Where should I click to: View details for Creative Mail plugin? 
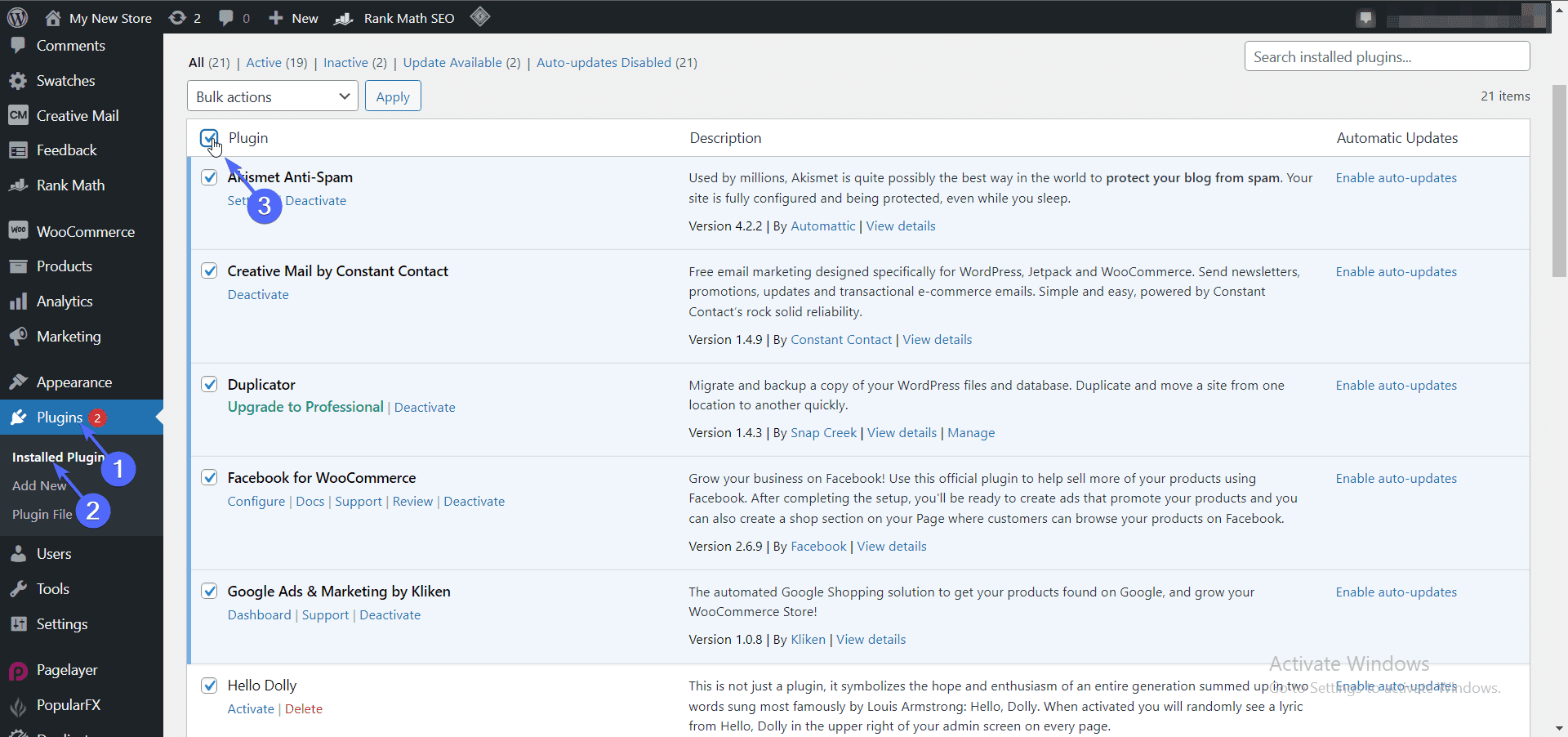point(938,340)
